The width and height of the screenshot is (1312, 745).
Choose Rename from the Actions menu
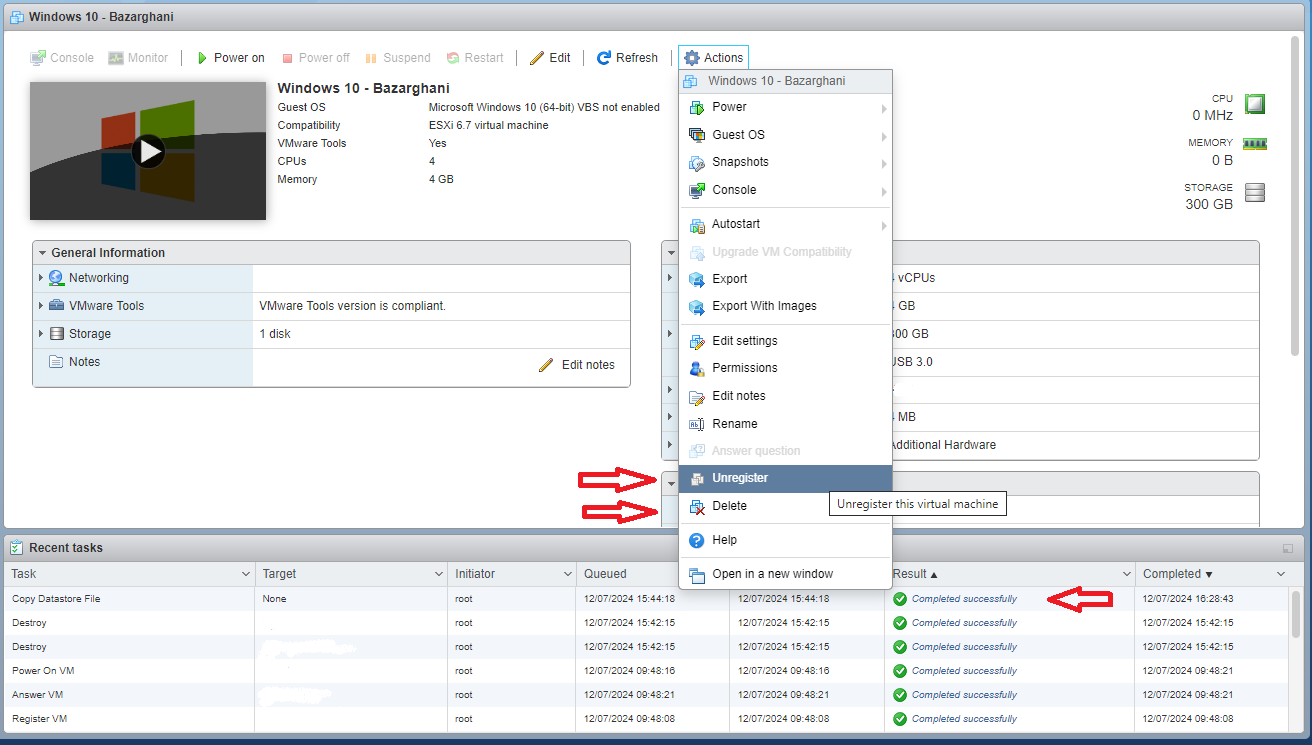click(785, 424)
